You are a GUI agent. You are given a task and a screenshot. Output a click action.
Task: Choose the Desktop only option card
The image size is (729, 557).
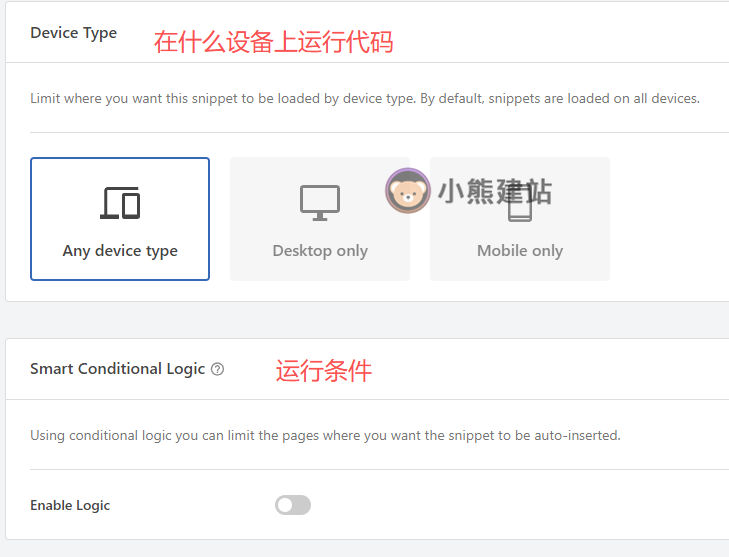click(320, 219)
